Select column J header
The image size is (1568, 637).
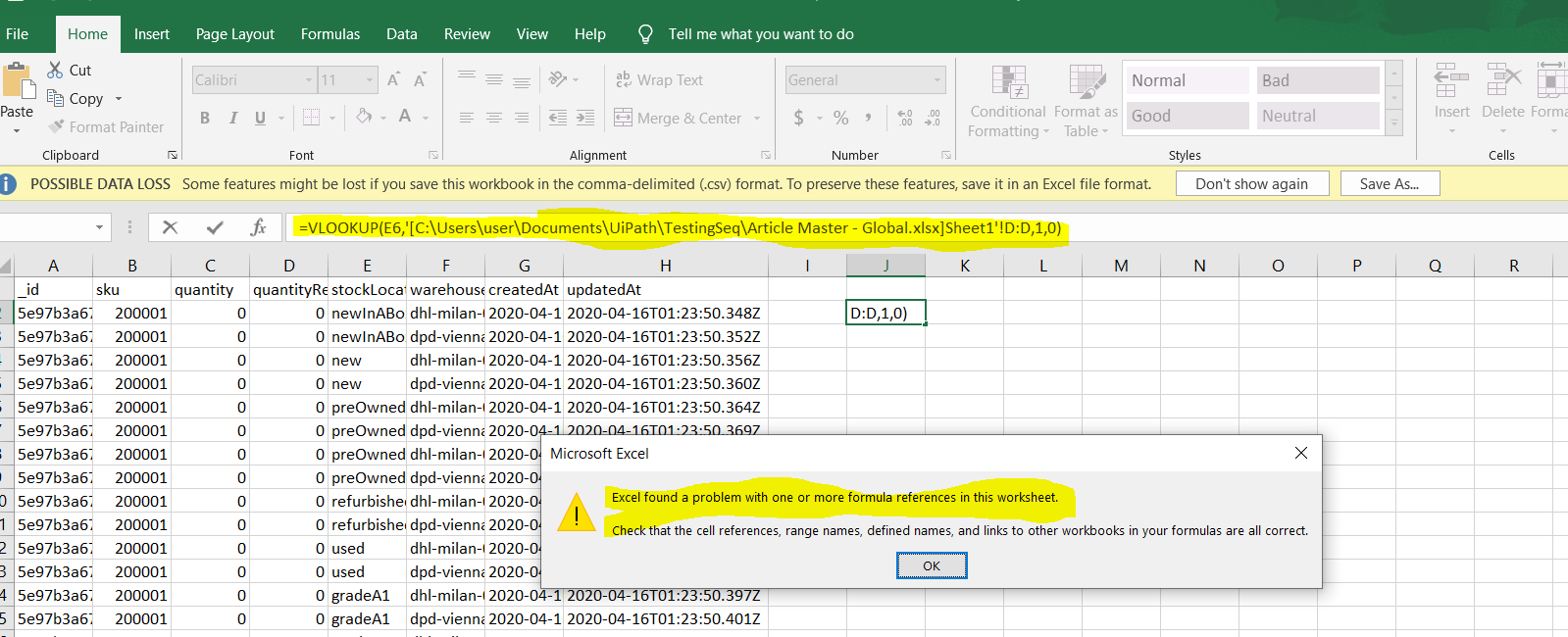[885, 266]
